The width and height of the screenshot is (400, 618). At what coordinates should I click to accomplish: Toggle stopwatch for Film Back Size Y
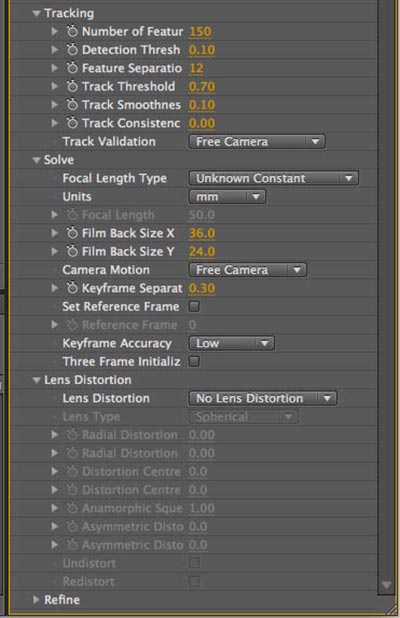pyautogui.click(x=72, y=251)
